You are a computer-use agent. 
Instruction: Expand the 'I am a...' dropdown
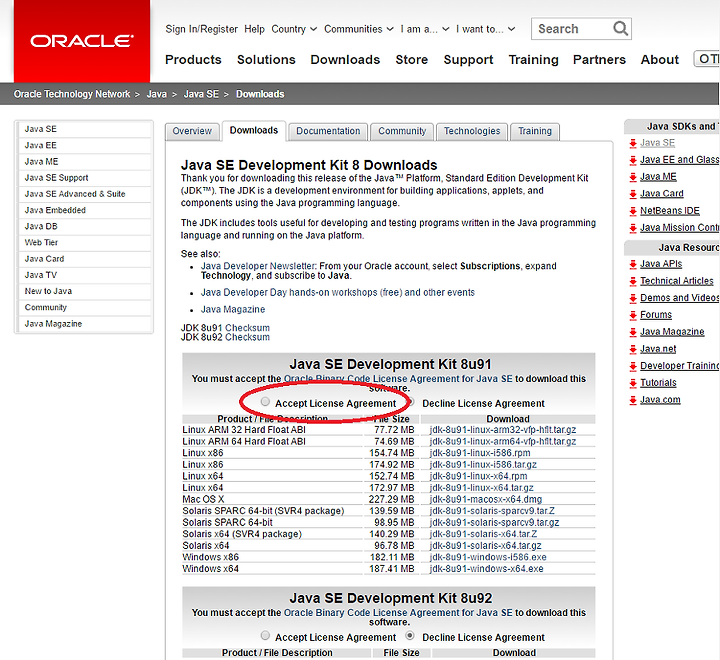(x=425, y=29)
